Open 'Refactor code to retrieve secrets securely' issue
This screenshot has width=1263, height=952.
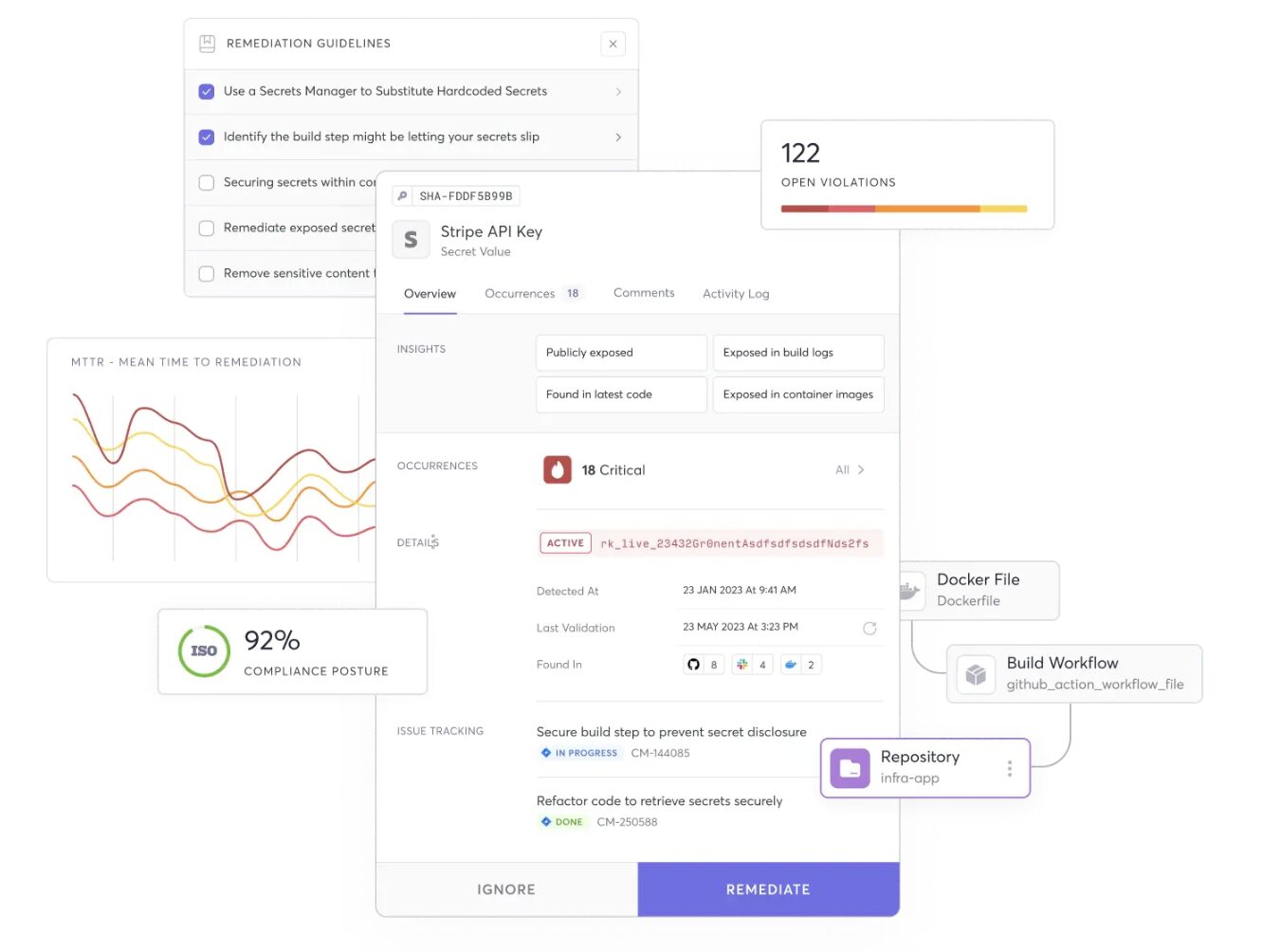(659, 801)
